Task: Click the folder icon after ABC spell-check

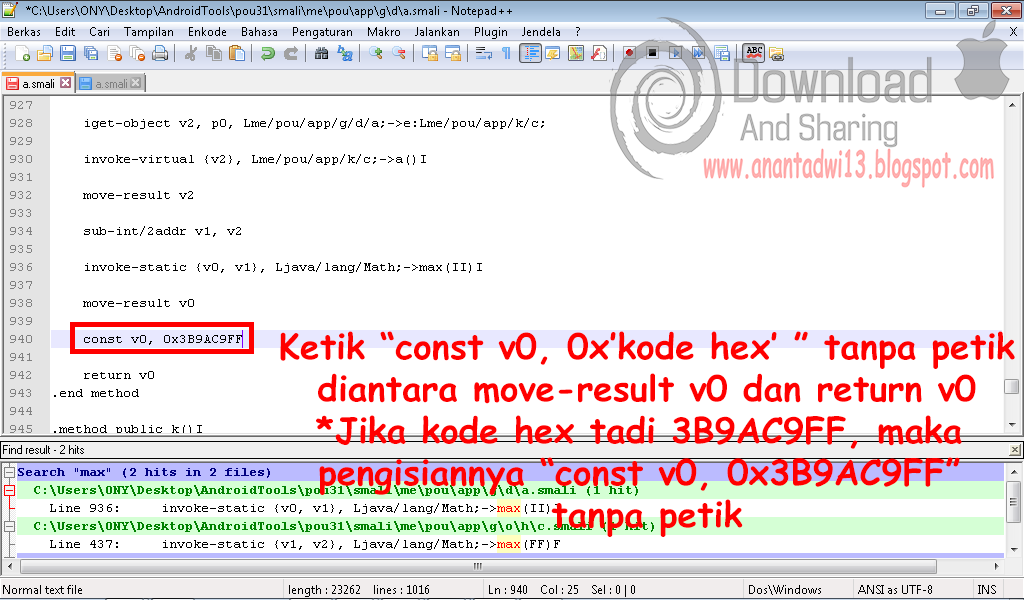Action: [776, 54]
